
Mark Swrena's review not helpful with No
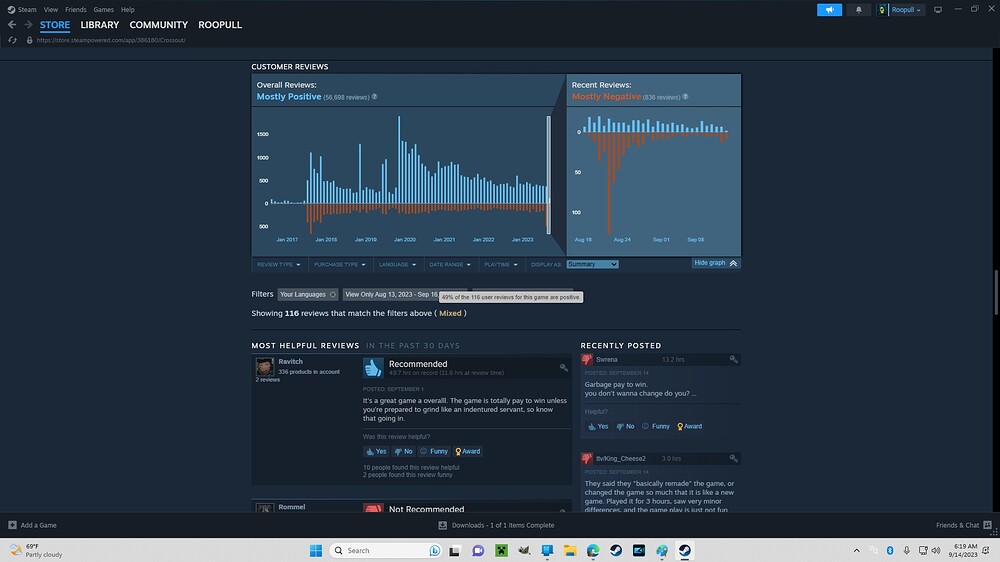[625, 426]
